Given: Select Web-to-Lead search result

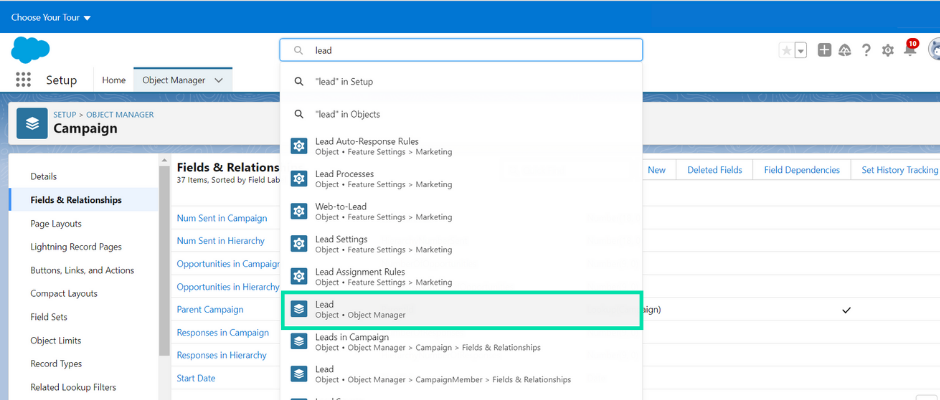Looking at the screenshot, I should click(x=461, y=211).
